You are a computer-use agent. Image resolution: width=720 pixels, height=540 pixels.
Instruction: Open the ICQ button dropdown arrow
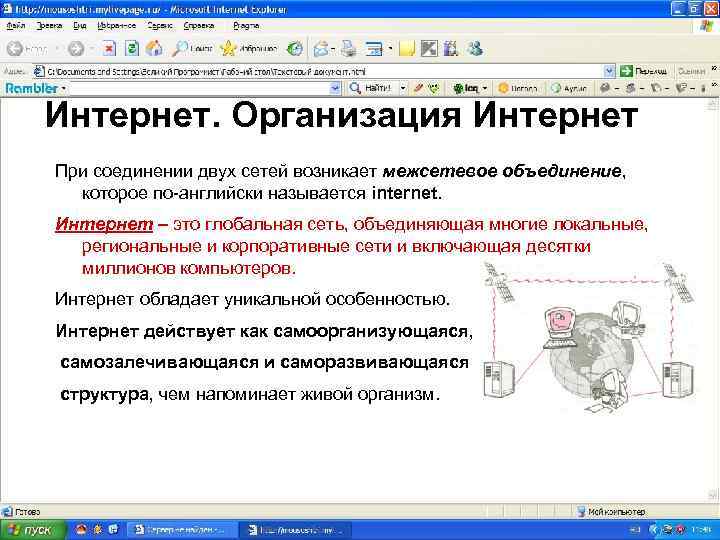(x=484, y=88)
